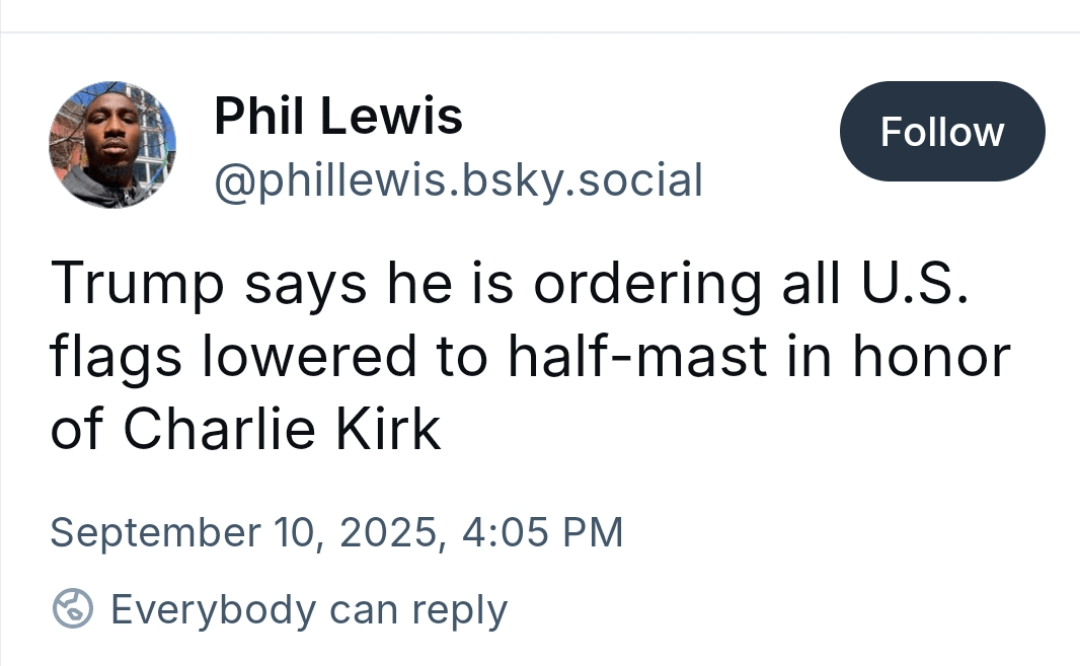Click the "Everybody can reply" label

click(309, 610)
